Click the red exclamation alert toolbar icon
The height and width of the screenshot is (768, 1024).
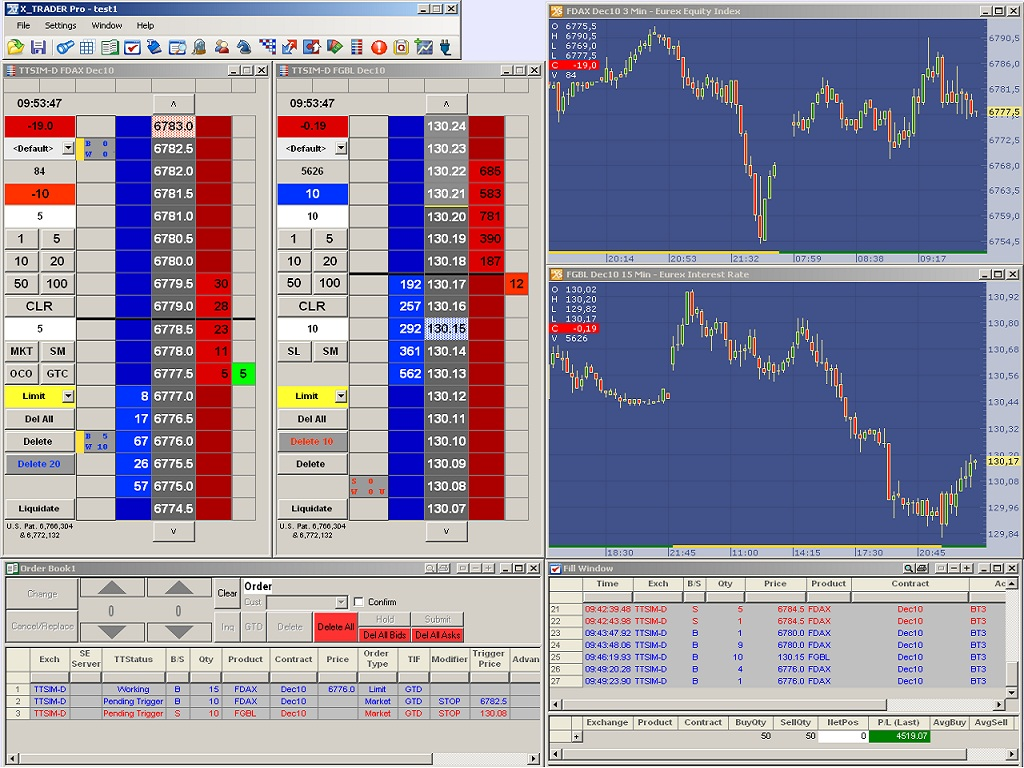[x=379, y=47]
